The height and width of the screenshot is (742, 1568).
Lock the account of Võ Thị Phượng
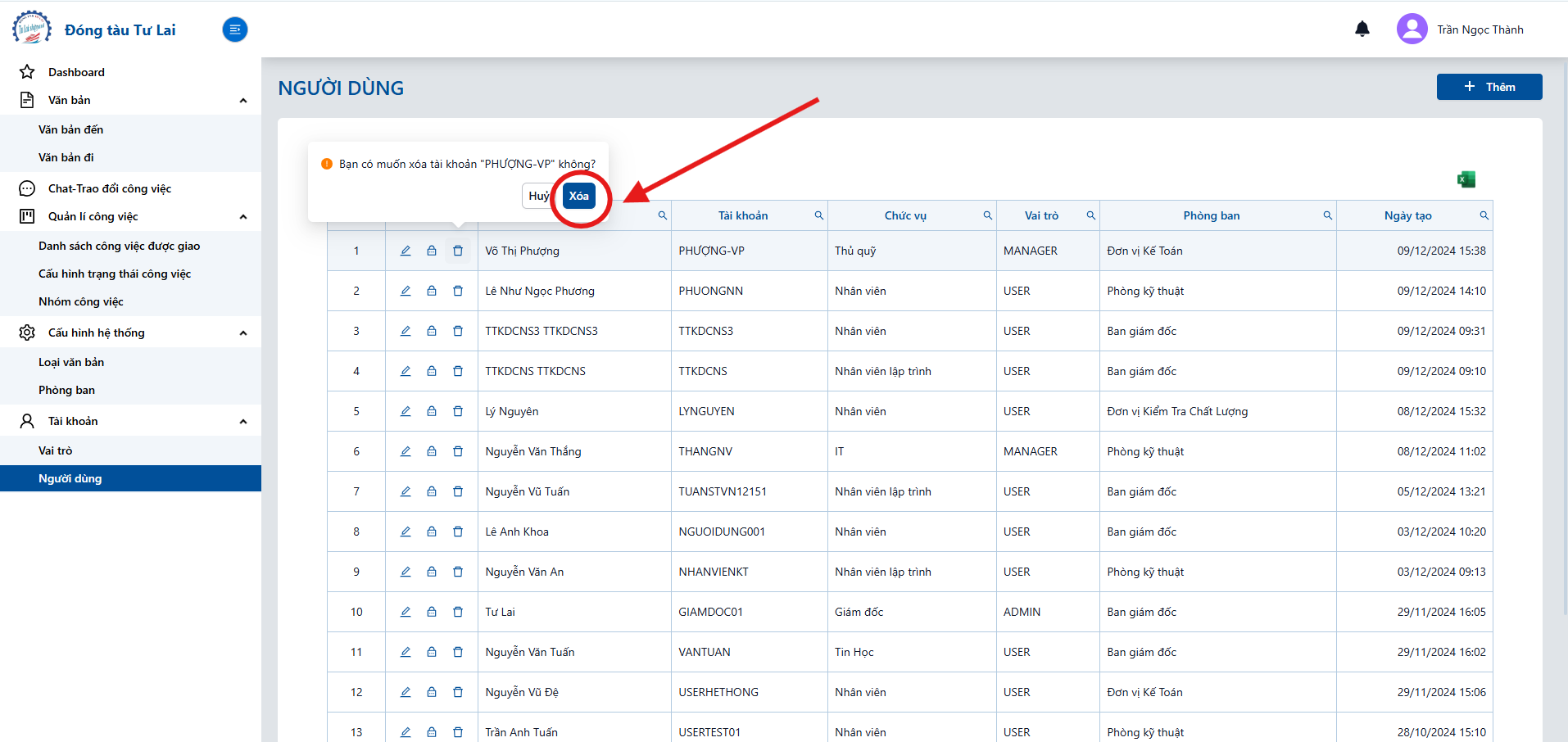tap(432, 251)
